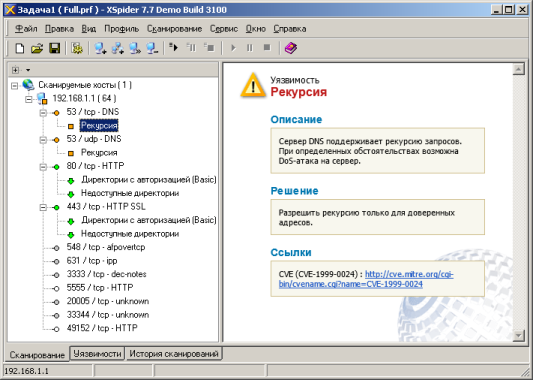Click the computer icon beside 192.168.1.1
This screenshot has width=533, height=380.
(42, 99)
